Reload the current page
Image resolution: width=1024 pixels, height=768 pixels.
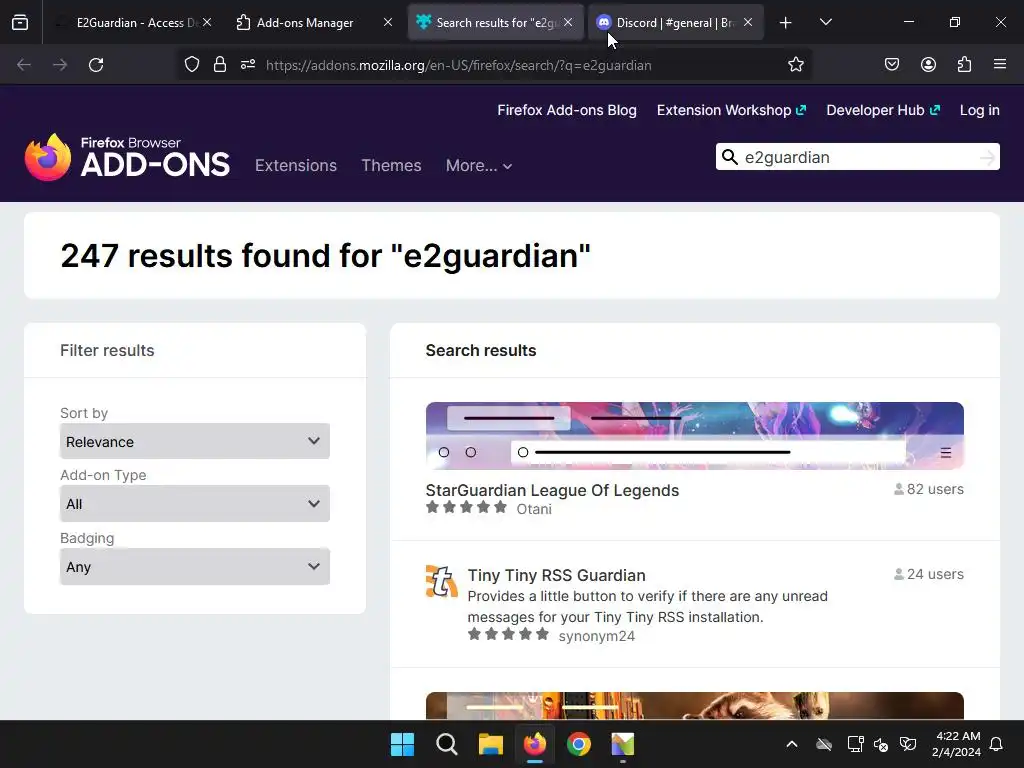point(96,65)
